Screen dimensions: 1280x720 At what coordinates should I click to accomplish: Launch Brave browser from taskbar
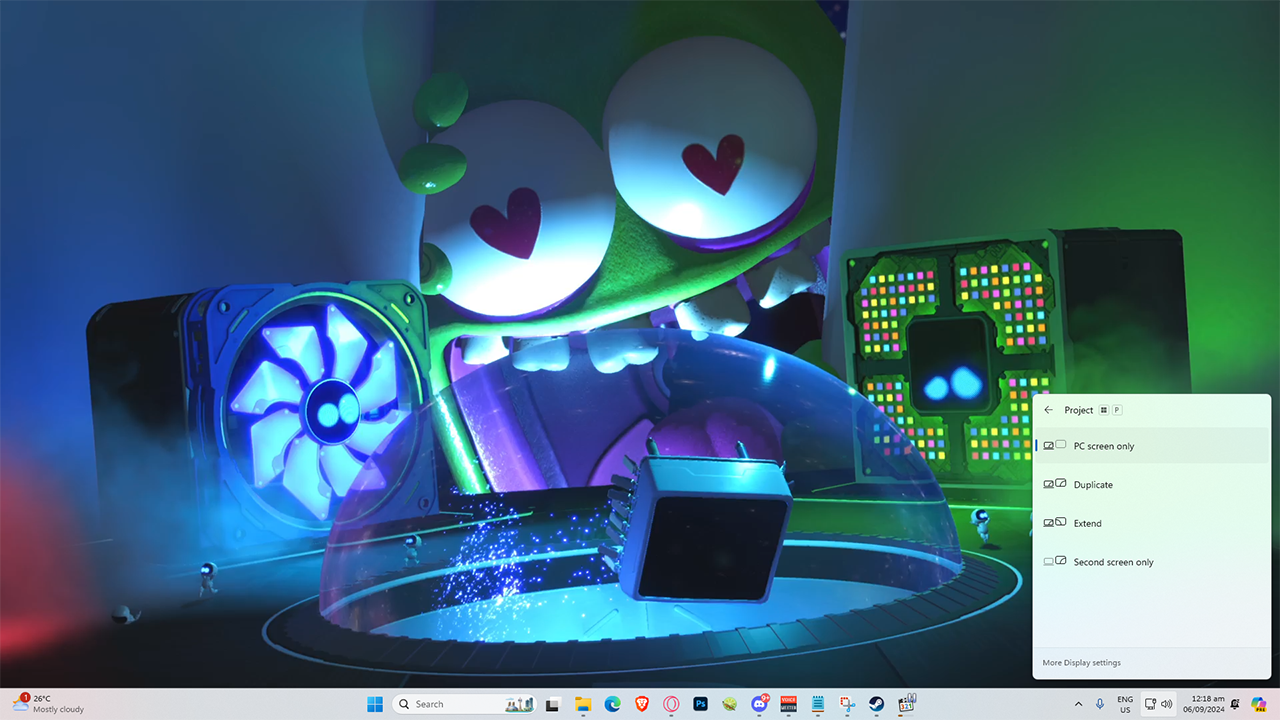(642, 704)
